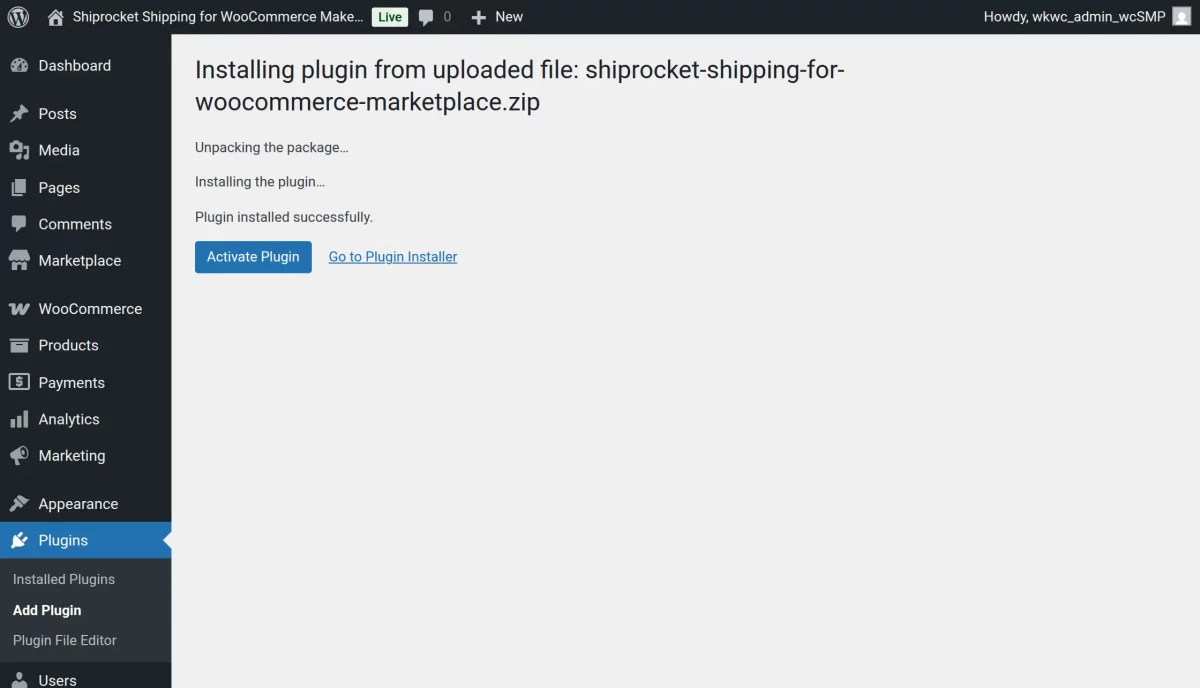
Task: Click the Posts pushpin icon
Action: pos(19,114)
